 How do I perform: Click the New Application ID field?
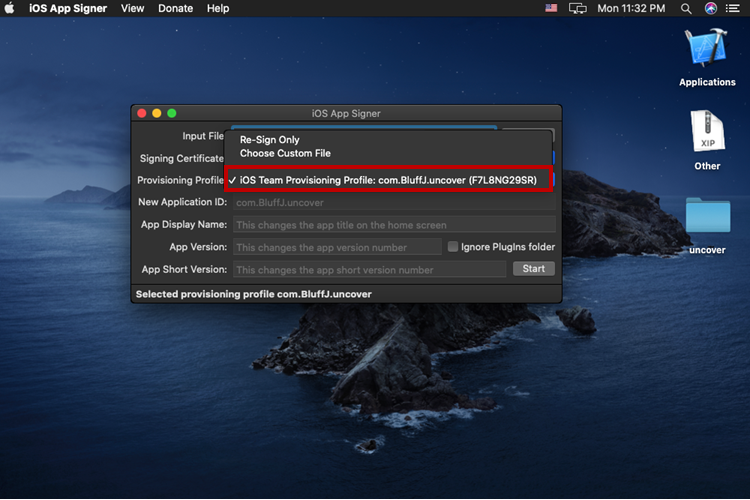pyautogui.click(x=394, y=202)
